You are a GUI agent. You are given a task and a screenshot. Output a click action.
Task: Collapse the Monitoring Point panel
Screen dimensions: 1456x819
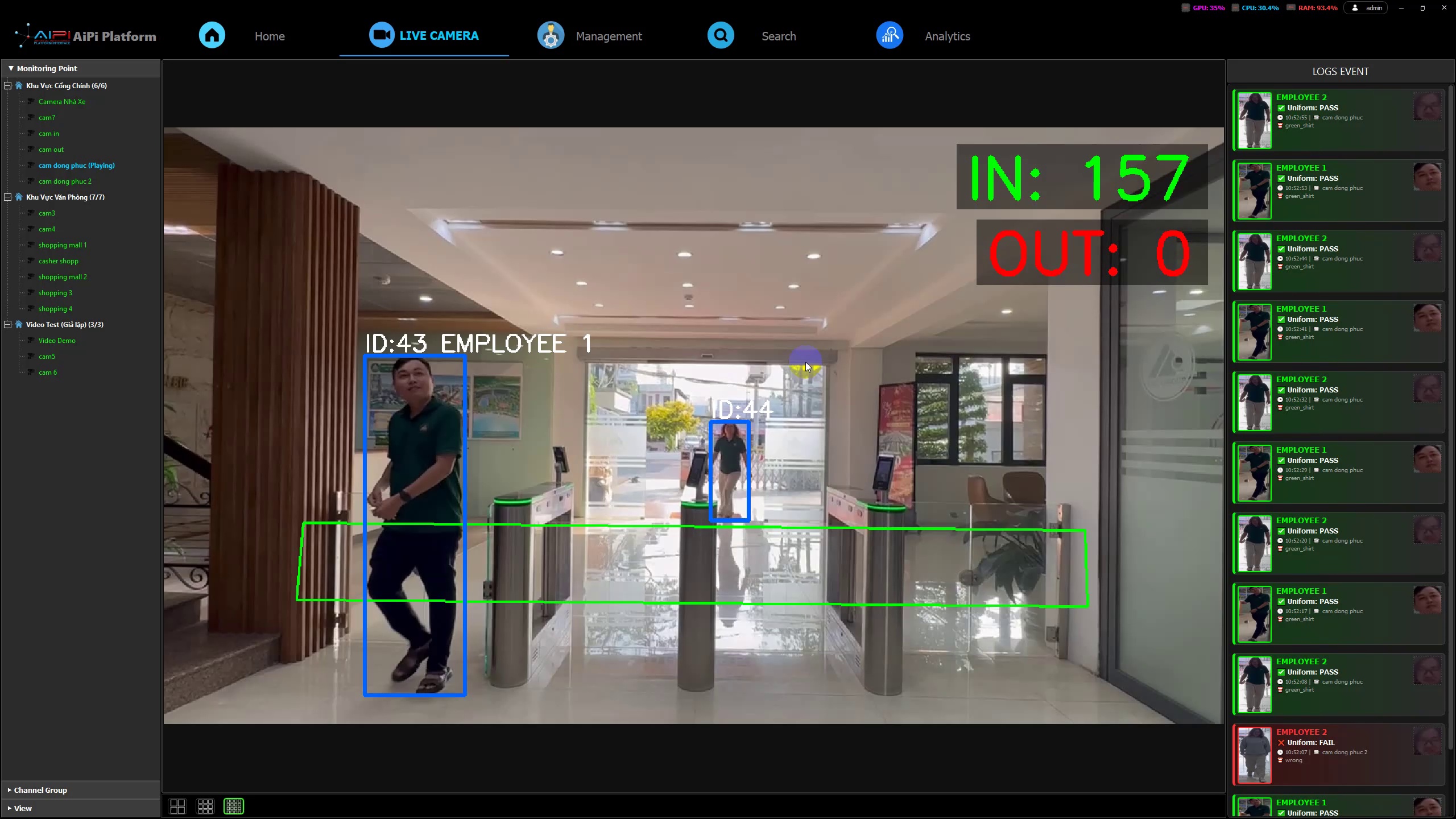(11, 68)
